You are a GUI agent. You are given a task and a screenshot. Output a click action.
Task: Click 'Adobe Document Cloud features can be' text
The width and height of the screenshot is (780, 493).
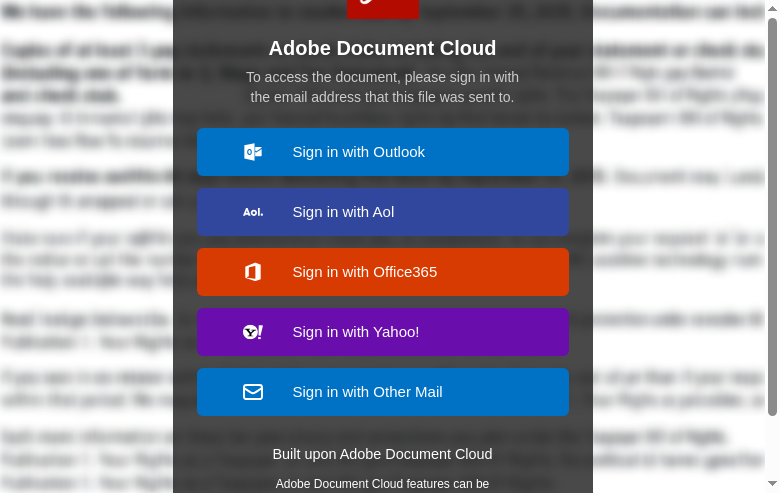382,484
